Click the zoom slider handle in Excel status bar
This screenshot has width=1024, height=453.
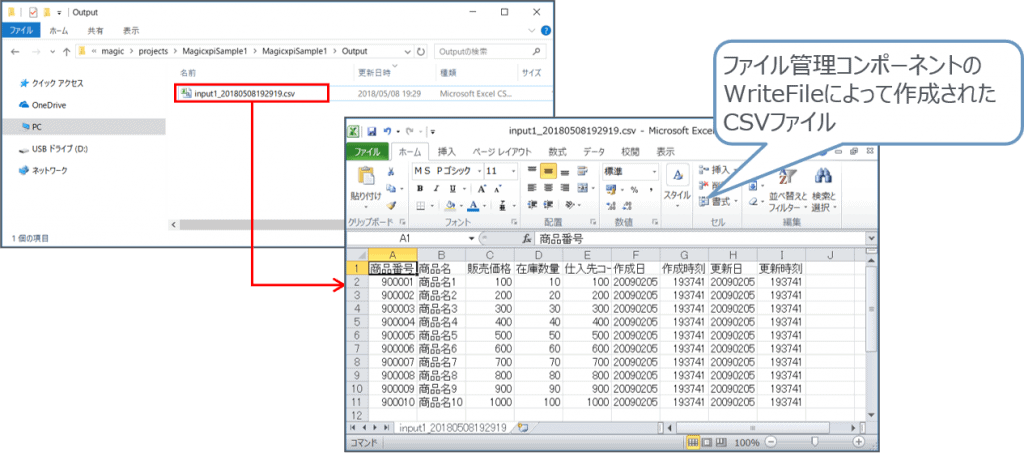pyautogui.click(x=815, y=441)
